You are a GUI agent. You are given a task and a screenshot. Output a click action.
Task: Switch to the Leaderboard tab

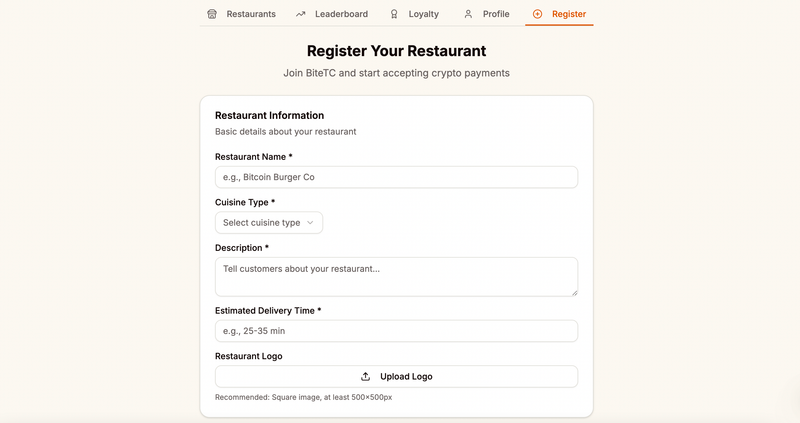pos(340,14)
